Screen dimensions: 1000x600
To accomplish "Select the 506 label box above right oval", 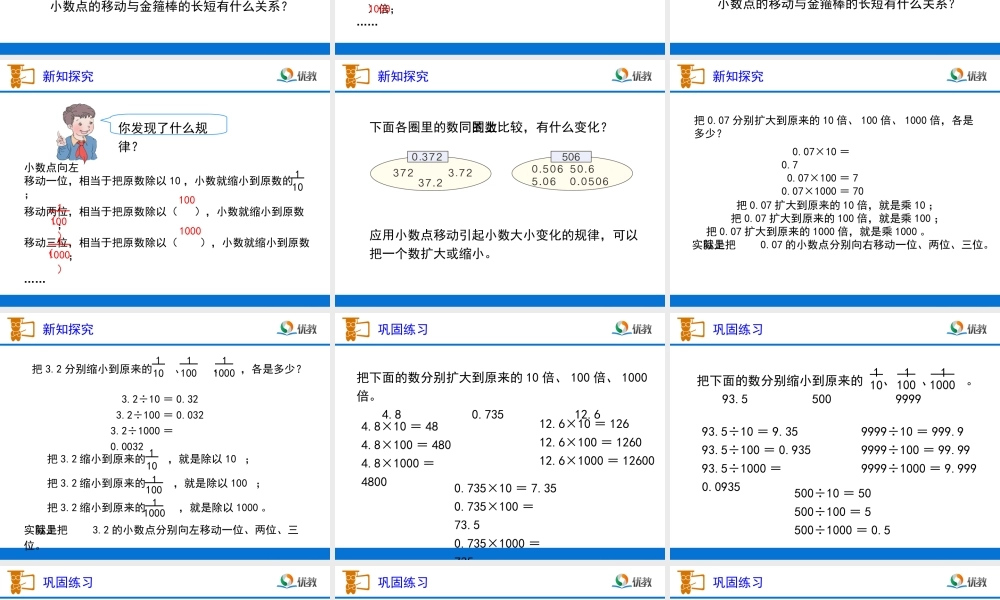I will (x=571, y=157).
